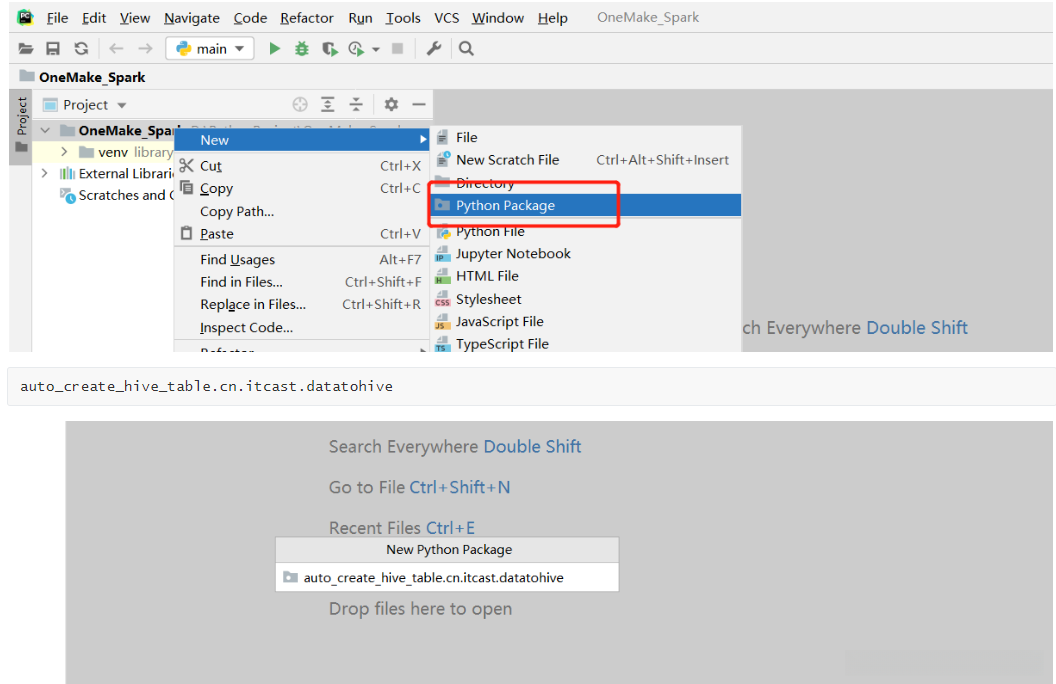Choose Jupyter Notebook in New submenu
Screen dimensions: 1056x684
585,254
